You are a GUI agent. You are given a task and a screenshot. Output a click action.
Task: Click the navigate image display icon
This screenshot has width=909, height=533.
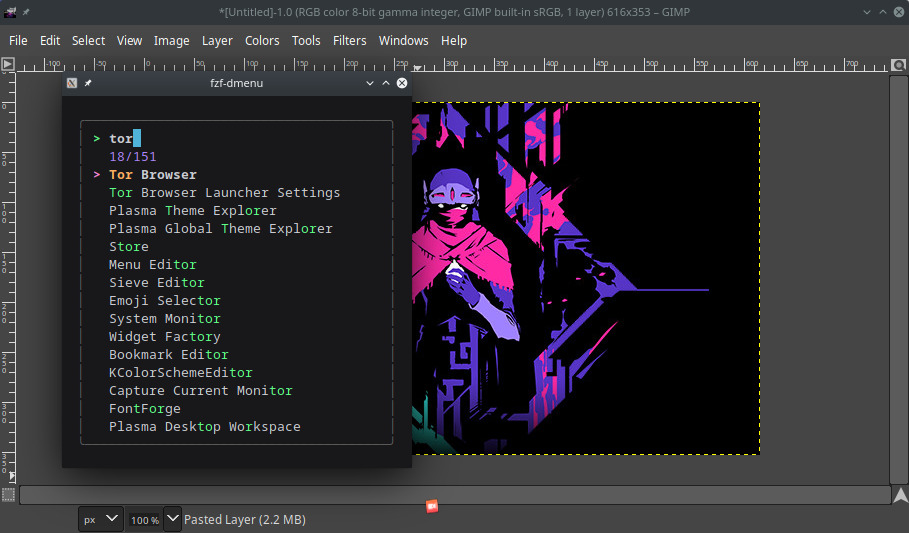pos(900,495)
